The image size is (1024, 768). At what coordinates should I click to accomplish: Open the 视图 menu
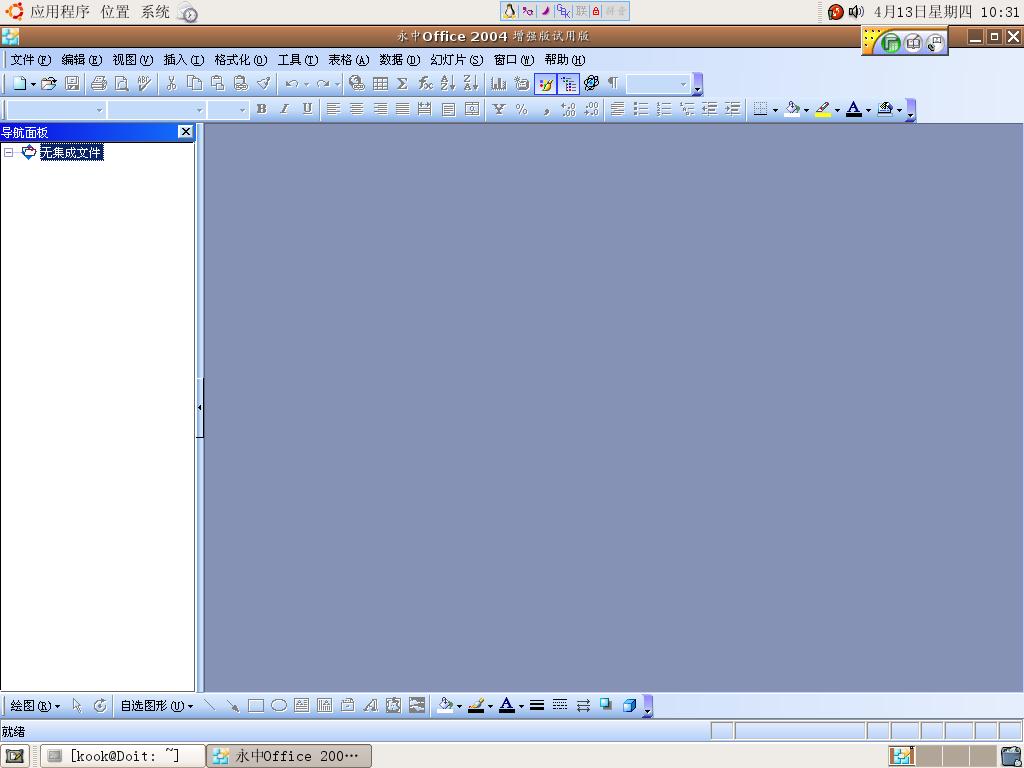click(x=133, y=60)
